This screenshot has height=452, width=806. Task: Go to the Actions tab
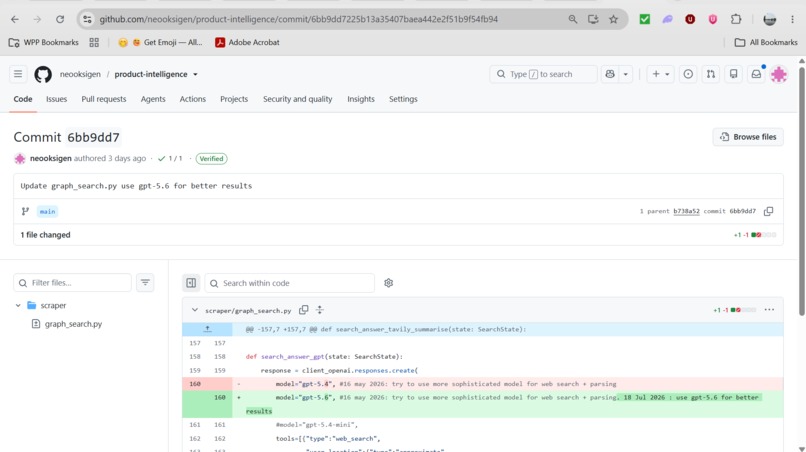[193, 99]
